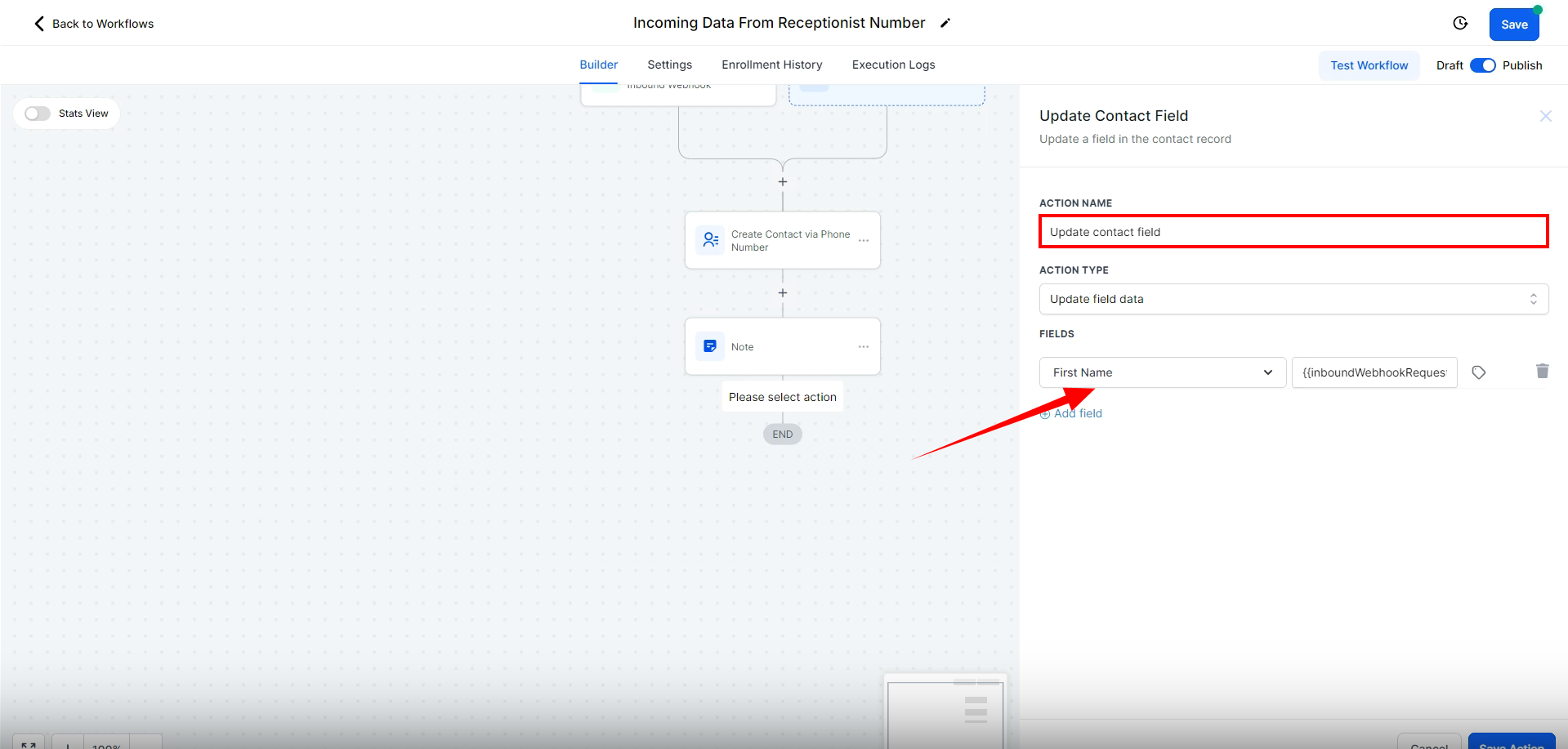Enable the Stats View toggle
This screenshot has width=1568, height=749.
[x=38, y=114]
